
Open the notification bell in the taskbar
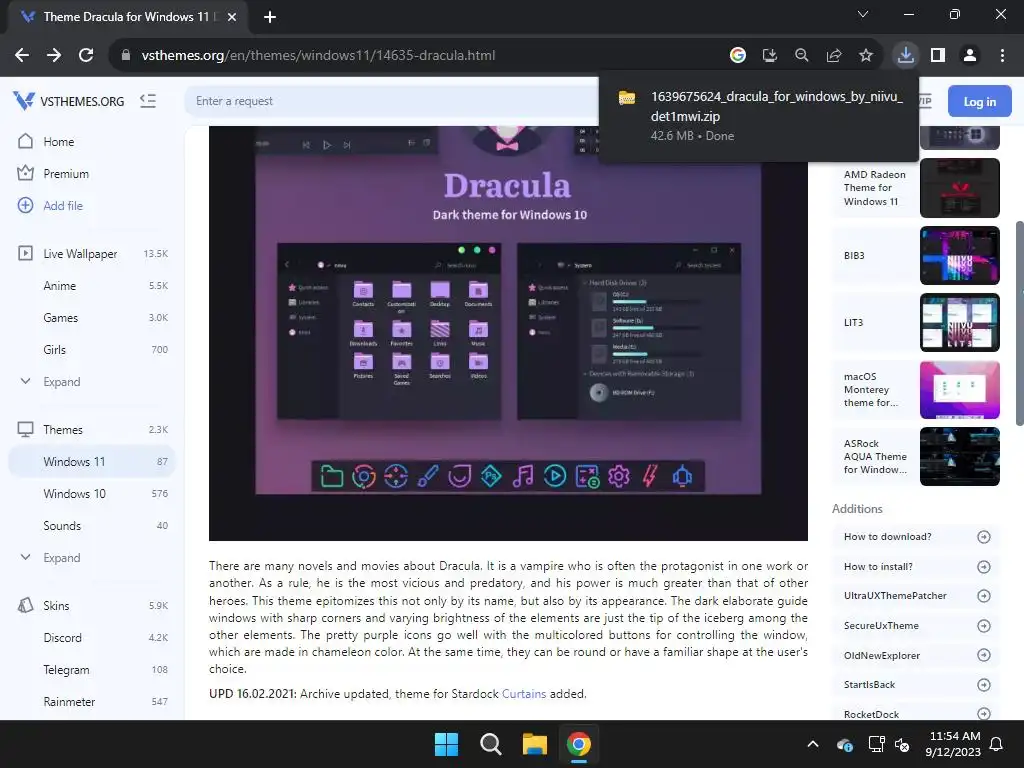point(997,744)
